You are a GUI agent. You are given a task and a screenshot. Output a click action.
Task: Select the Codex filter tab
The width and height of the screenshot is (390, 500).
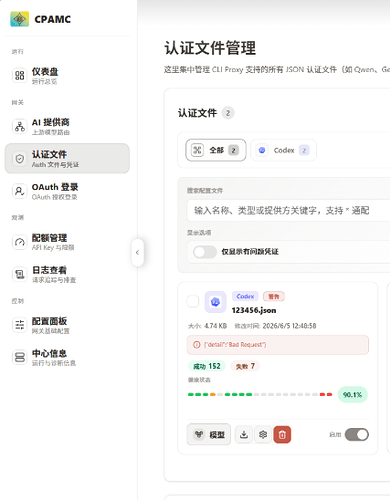[283, 150]
